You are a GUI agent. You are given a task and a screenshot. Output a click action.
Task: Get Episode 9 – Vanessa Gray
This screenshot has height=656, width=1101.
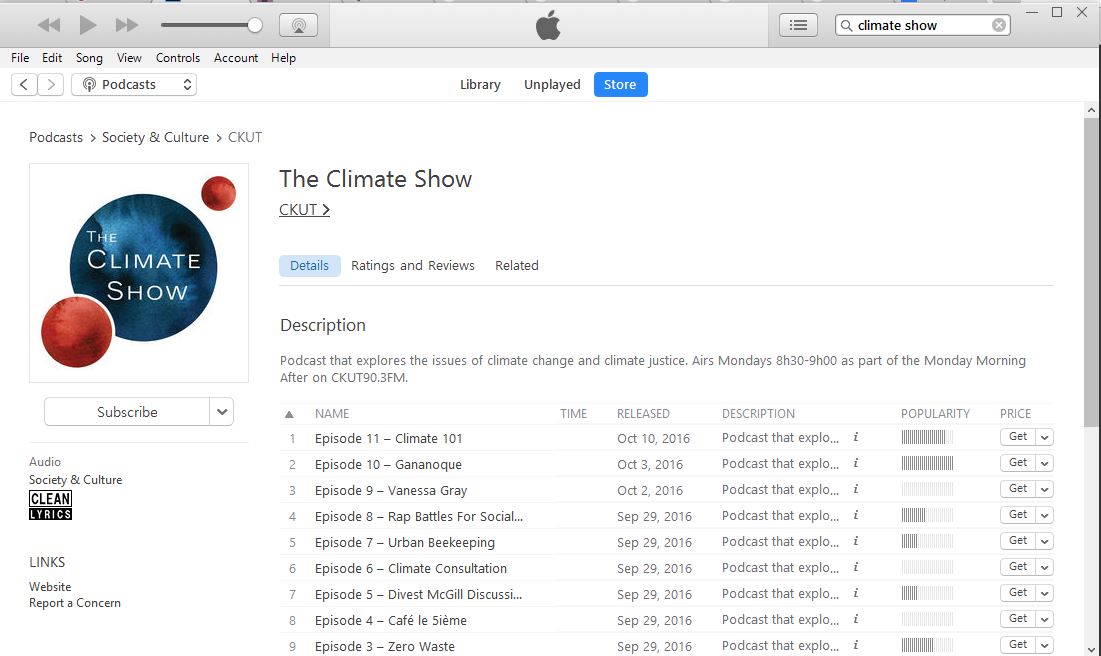pos(1017,489)
